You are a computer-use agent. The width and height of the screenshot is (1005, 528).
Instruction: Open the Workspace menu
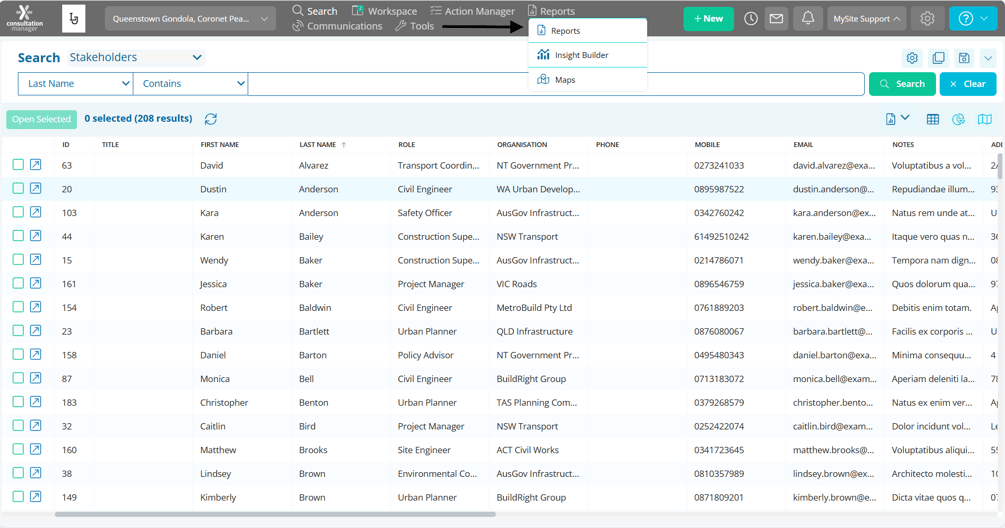click(384, 11)
